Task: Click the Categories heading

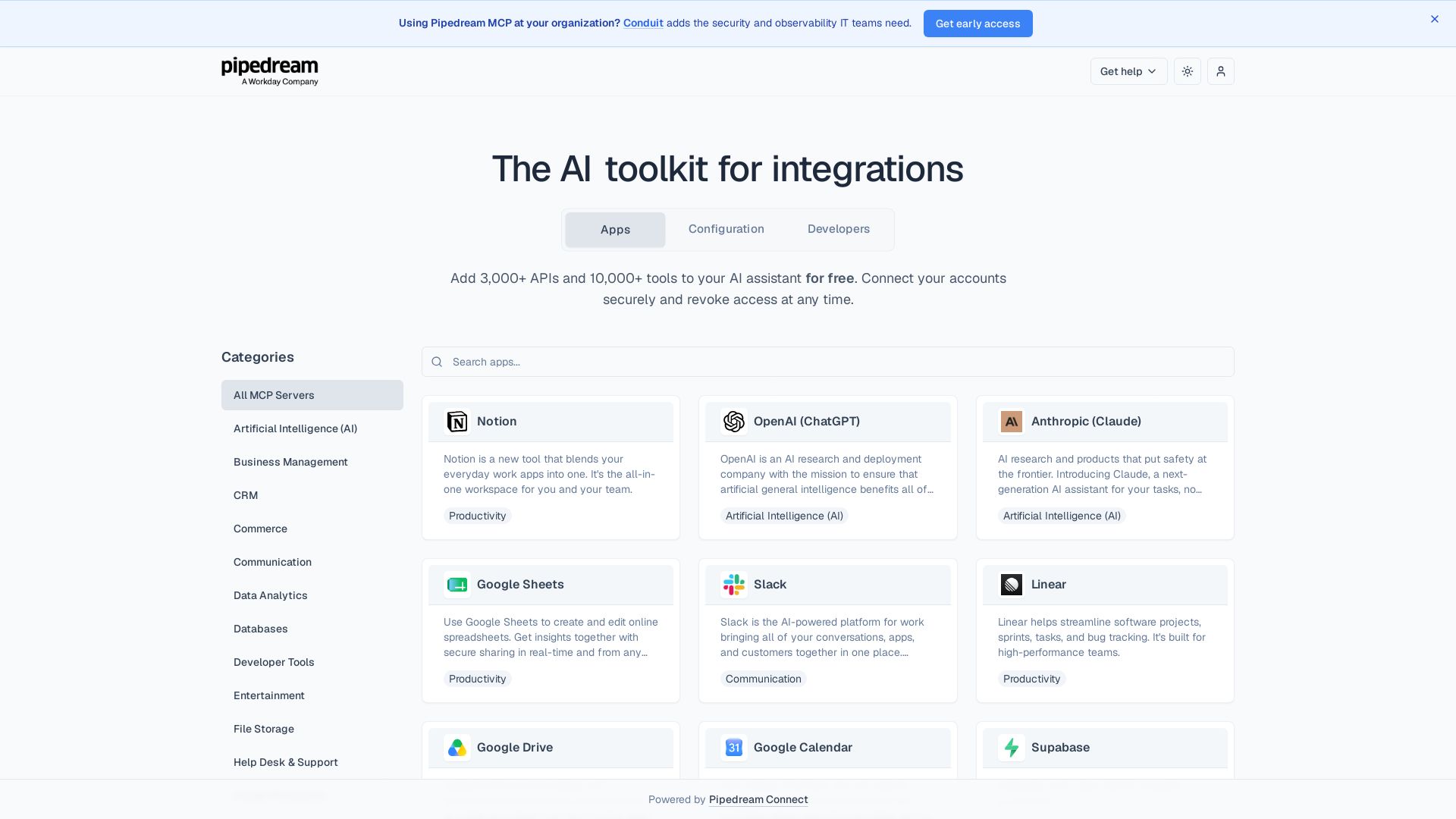Action: coord(258,357)
